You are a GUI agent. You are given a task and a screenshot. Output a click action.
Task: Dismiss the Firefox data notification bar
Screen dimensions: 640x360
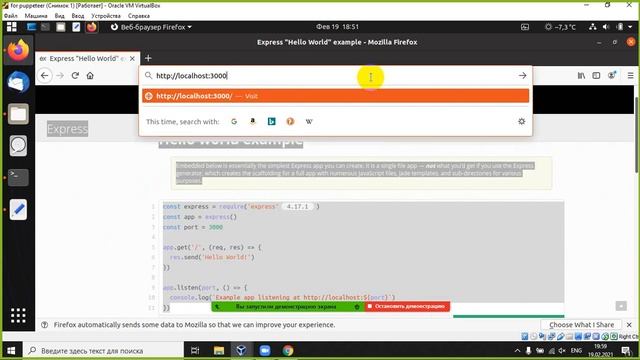click(629, 325)
